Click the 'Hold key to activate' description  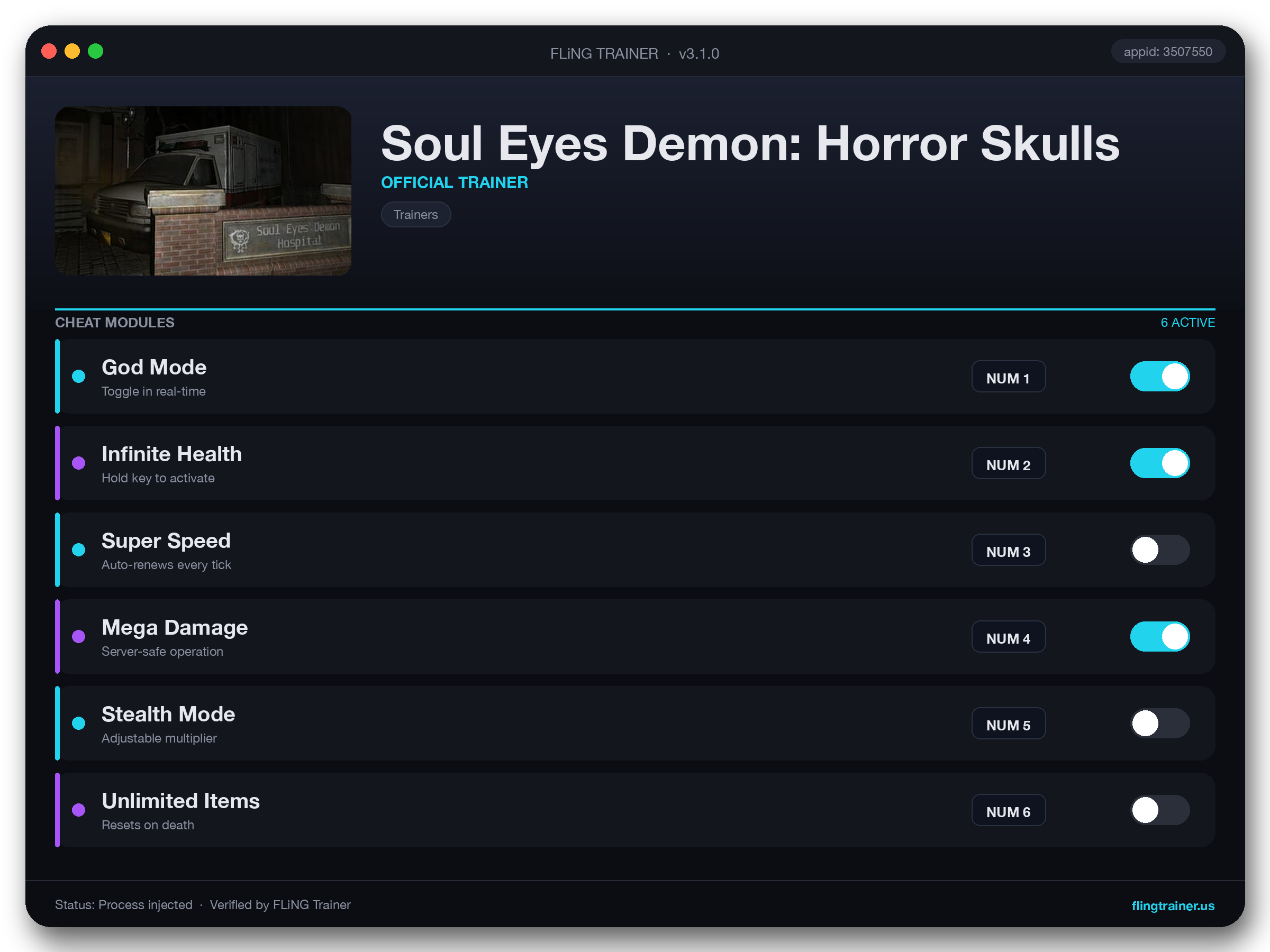(158, 478)
